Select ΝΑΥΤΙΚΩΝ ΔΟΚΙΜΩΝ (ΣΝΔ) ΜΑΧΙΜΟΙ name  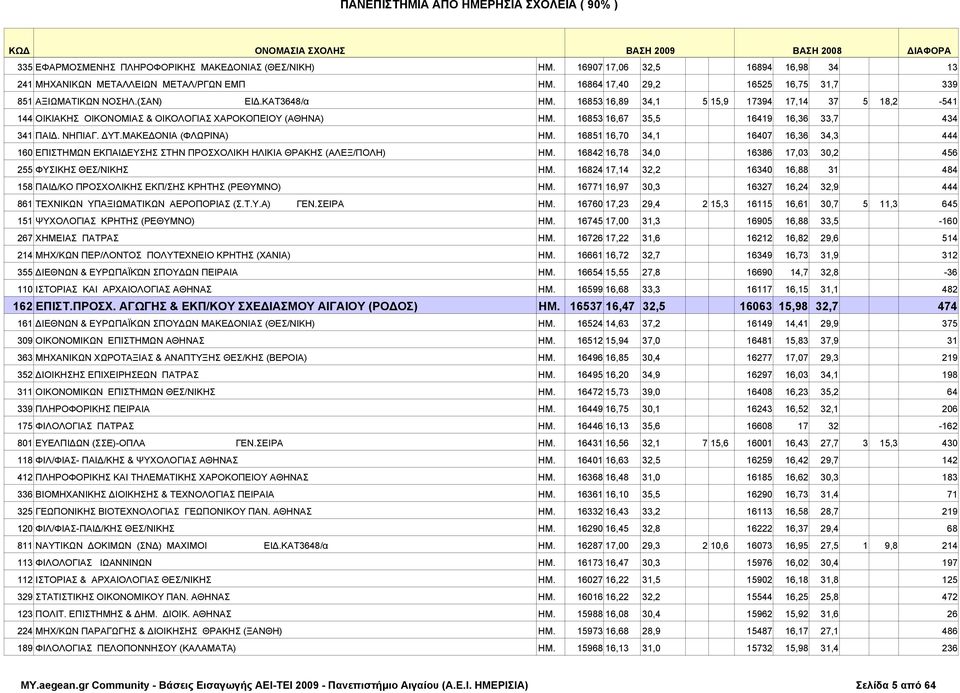tap(121, 547)
